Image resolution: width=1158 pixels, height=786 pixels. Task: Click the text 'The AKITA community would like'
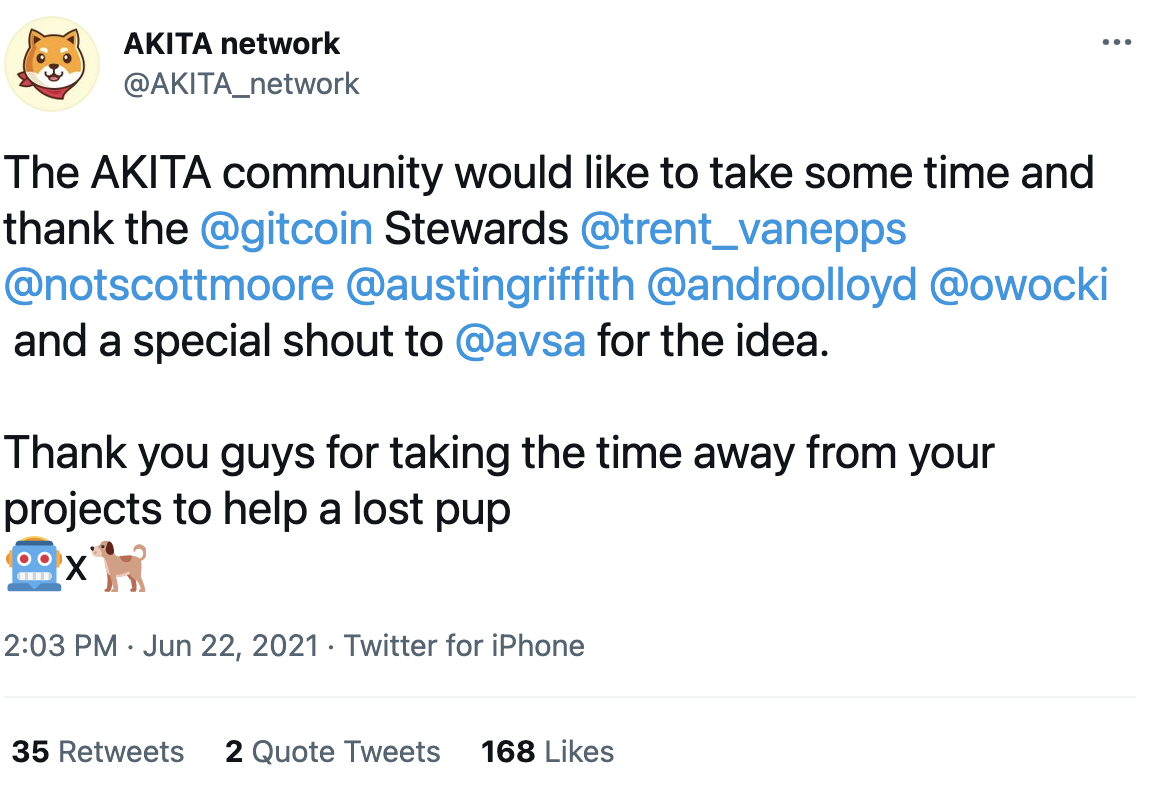tap(300, 173)
